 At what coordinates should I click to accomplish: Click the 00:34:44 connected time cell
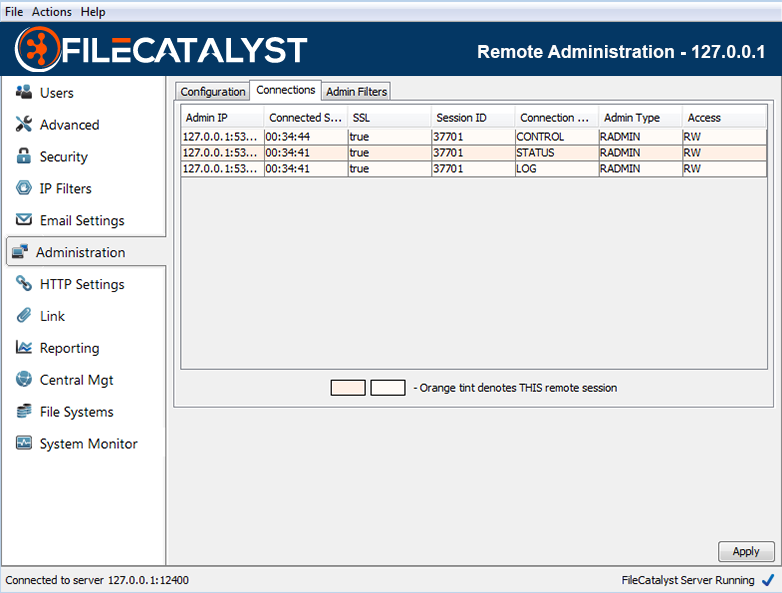coord(306,137)
